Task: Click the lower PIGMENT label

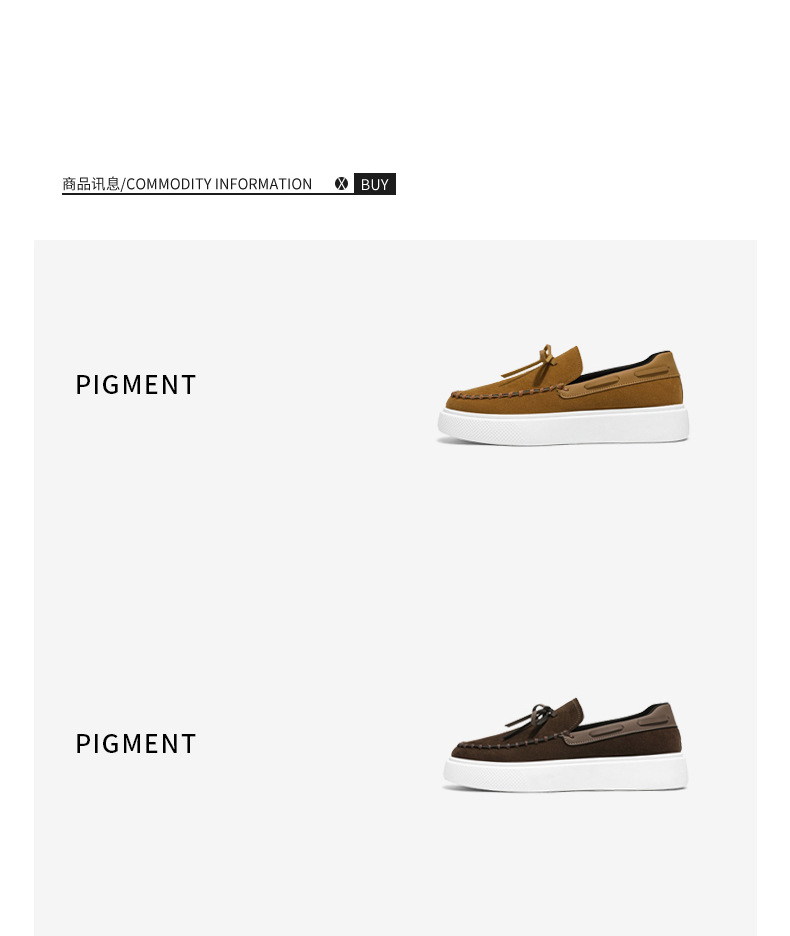Action: (136, 744)
